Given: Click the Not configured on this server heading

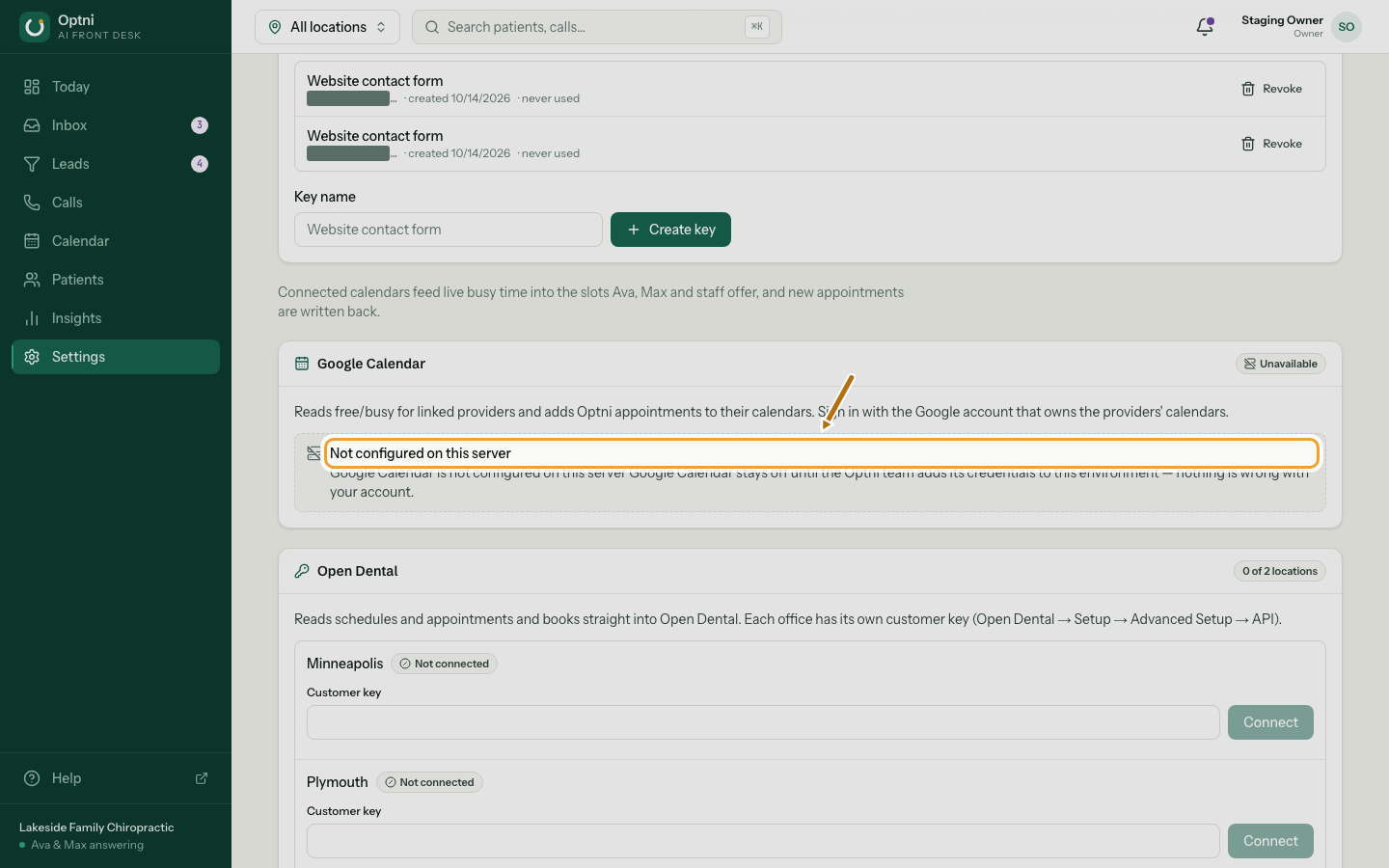Looking at the screenshot, I should pyautogui.click(x=421, y=453).
